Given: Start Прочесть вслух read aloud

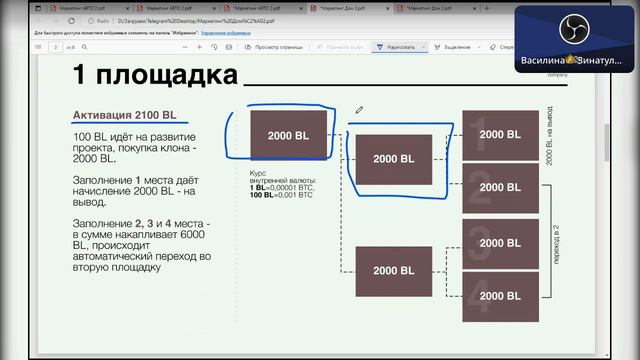Looking at the screenshot, I should [340, 47].
